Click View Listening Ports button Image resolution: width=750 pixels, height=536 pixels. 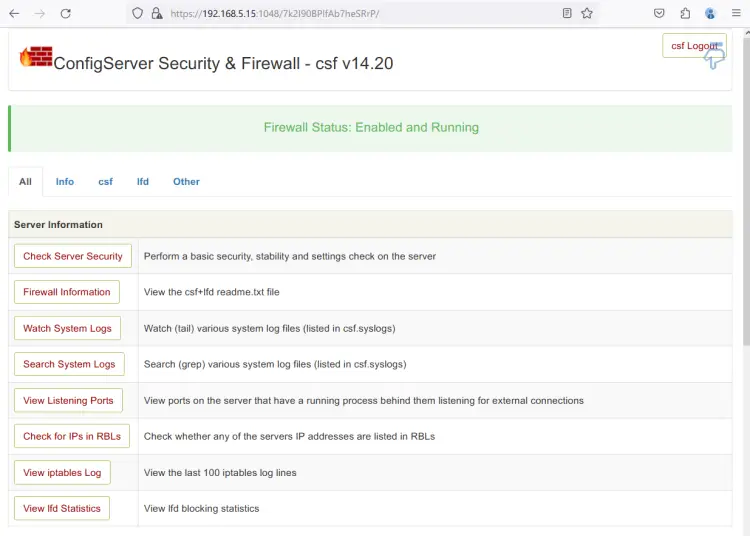pos(68,400)
